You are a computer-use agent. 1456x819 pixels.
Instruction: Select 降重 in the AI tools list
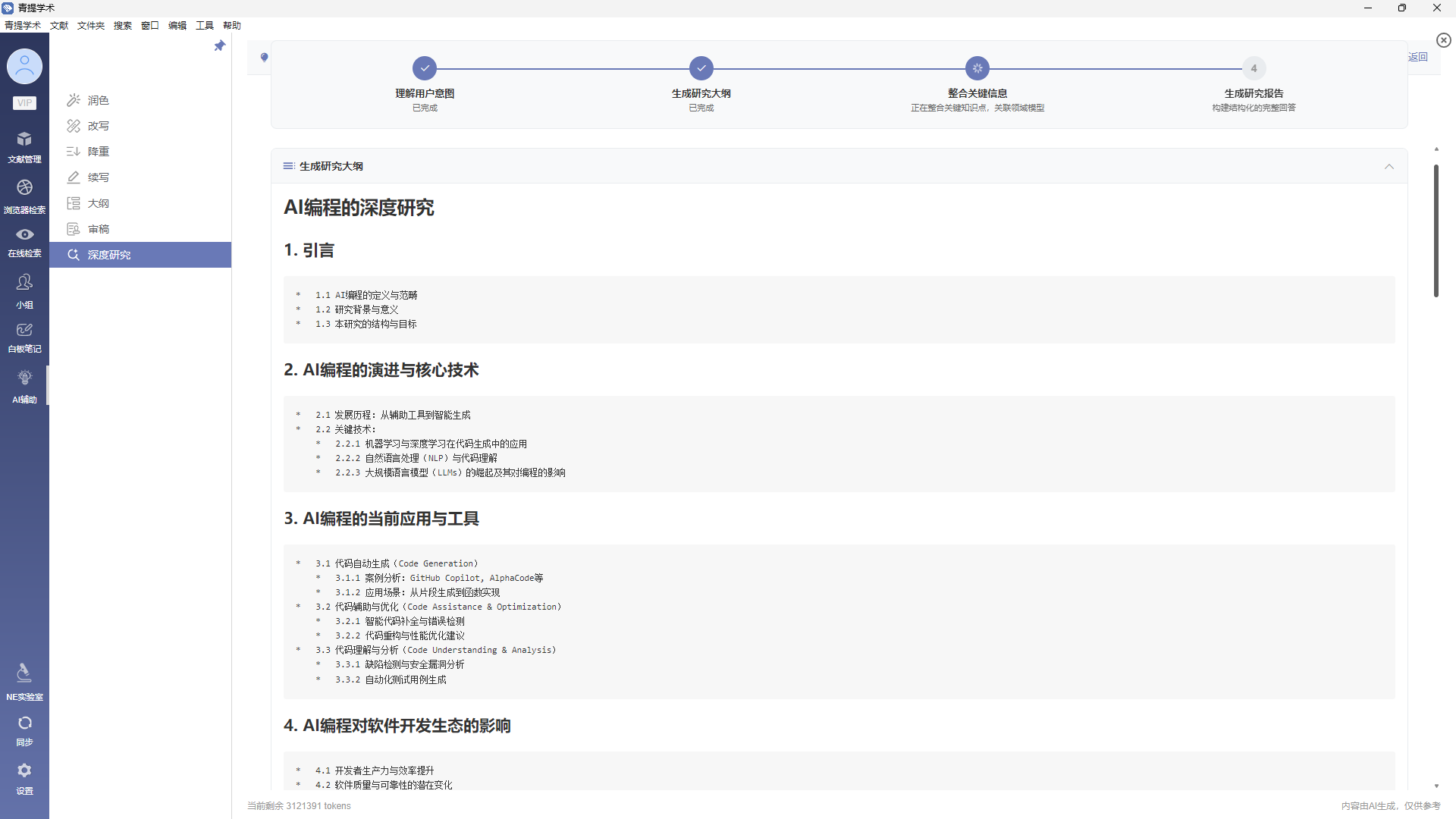tap(98, 152)
